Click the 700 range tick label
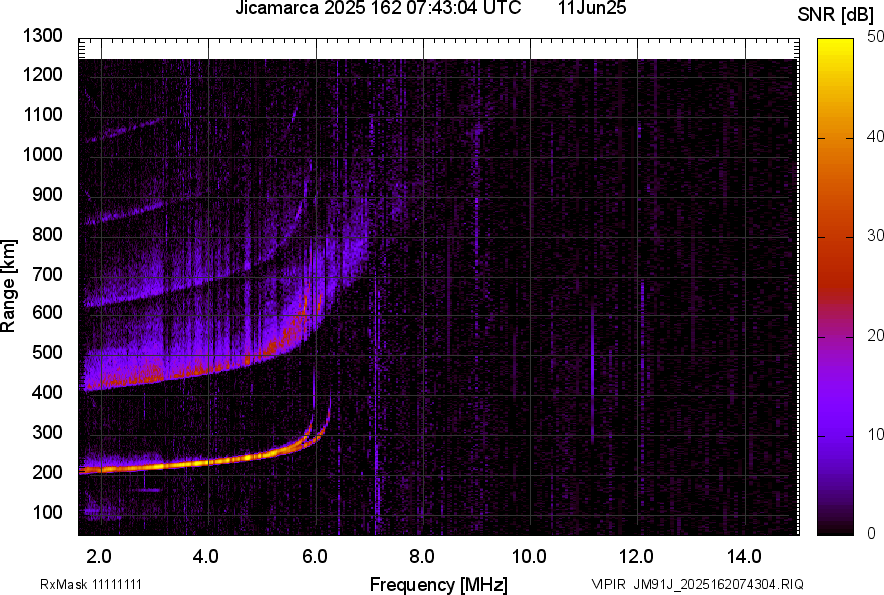This screenshot has width=884, height=595. [x=47, y=274]
